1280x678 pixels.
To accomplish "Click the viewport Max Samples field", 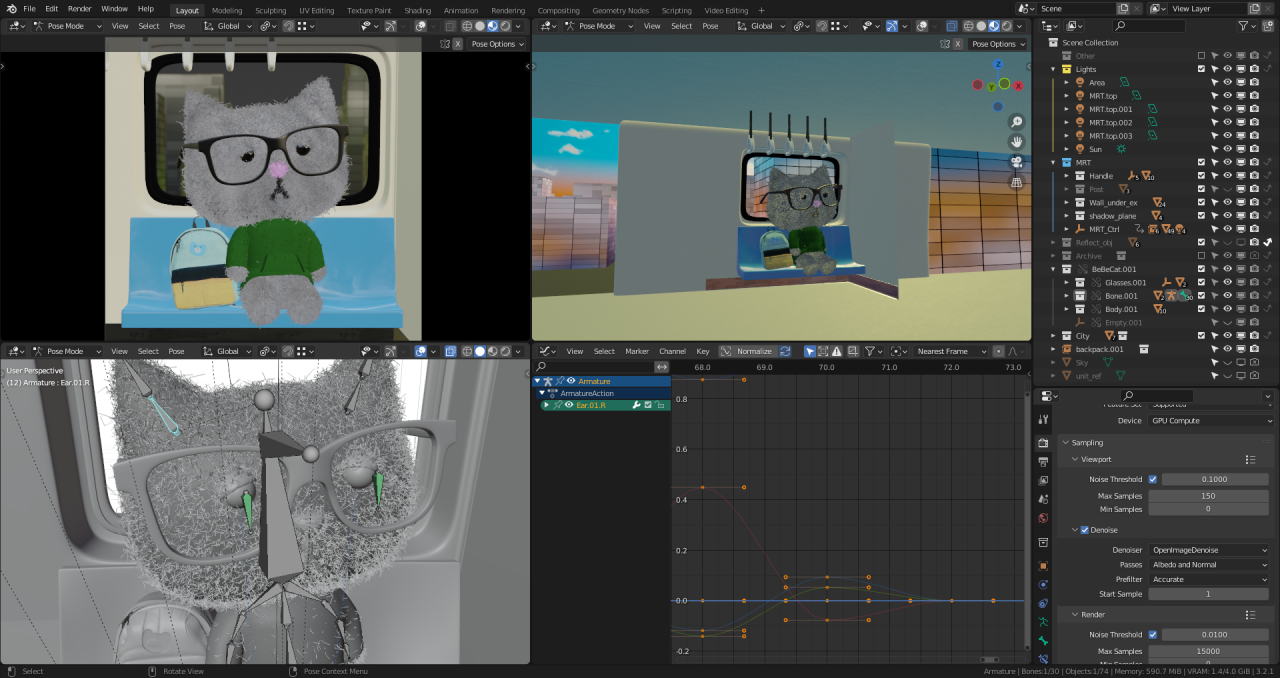I will click(1207, 496).
